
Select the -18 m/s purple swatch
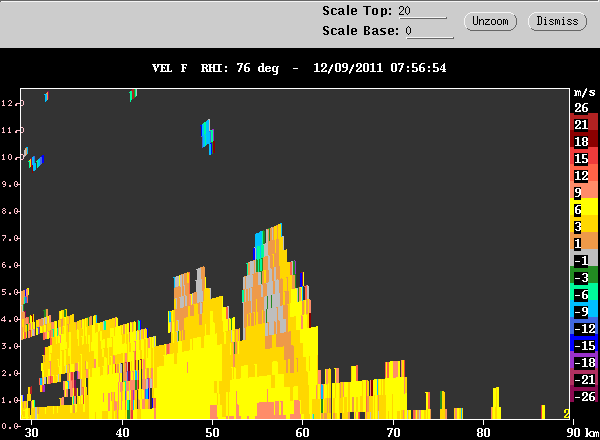(584, 360)
